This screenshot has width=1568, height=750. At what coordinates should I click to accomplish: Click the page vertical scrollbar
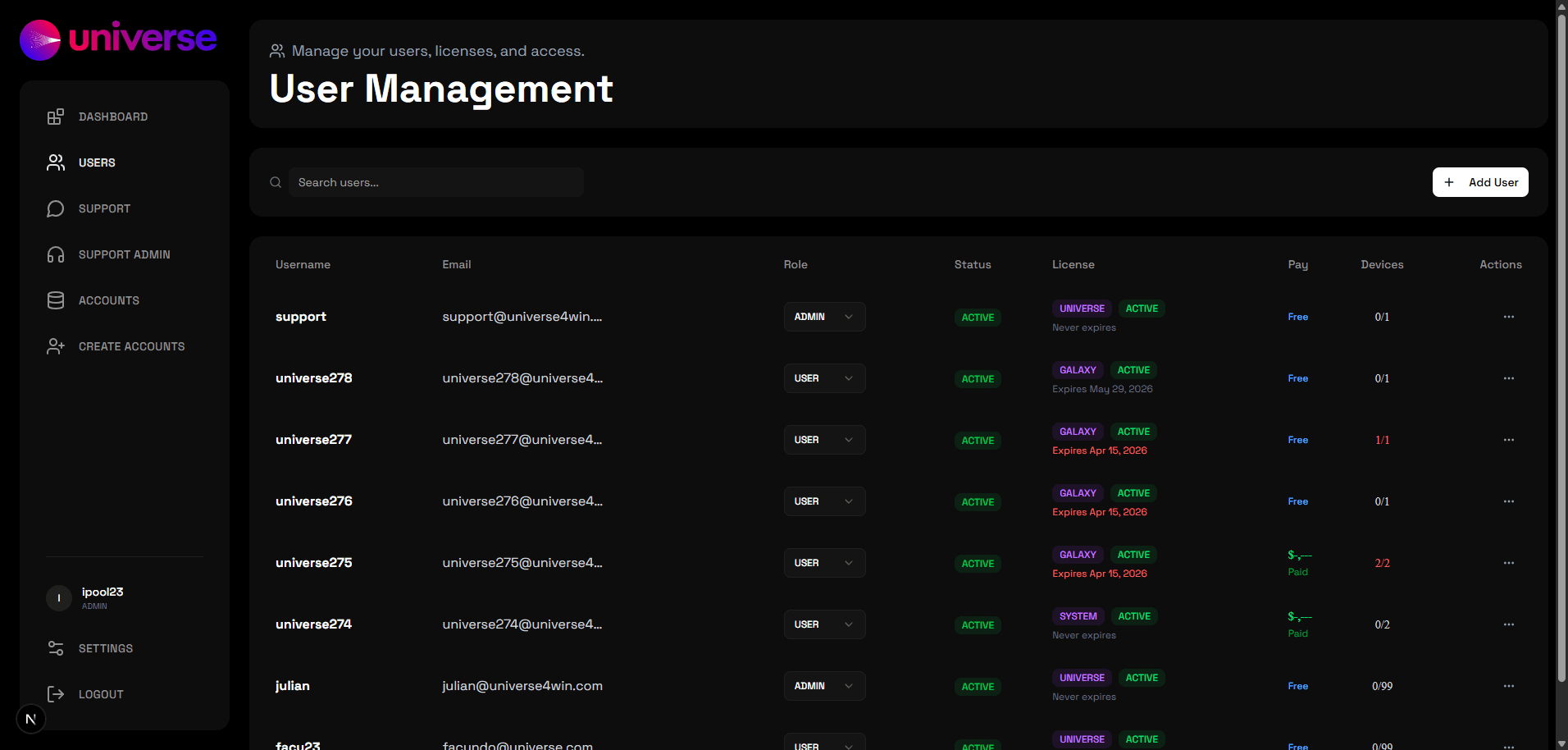pyautogui.click(x=1561, y=349)
